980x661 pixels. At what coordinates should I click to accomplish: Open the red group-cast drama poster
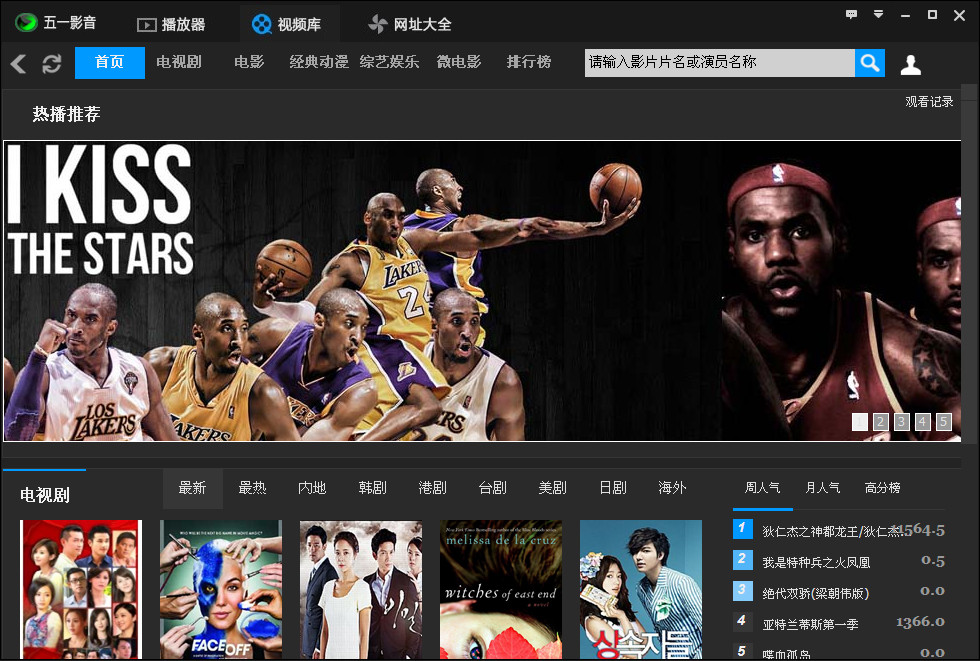[x=81, y=589]
